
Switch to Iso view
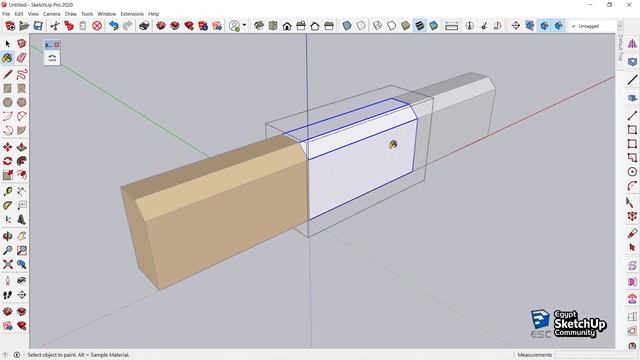click(259, 26)
